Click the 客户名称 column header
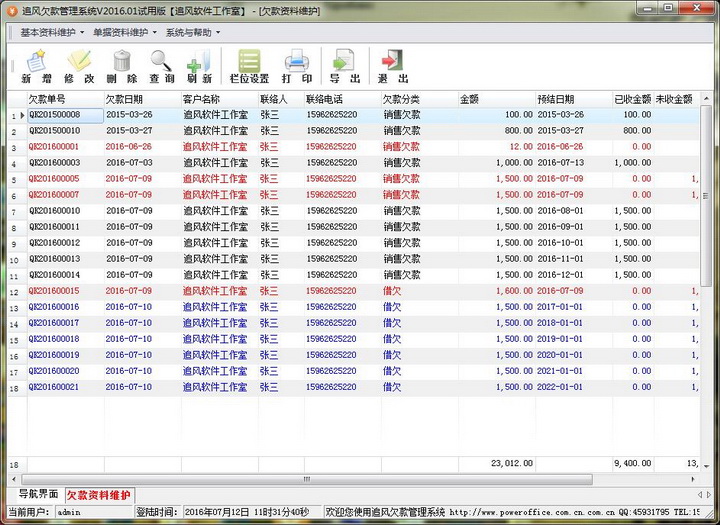 pos(218,99)
